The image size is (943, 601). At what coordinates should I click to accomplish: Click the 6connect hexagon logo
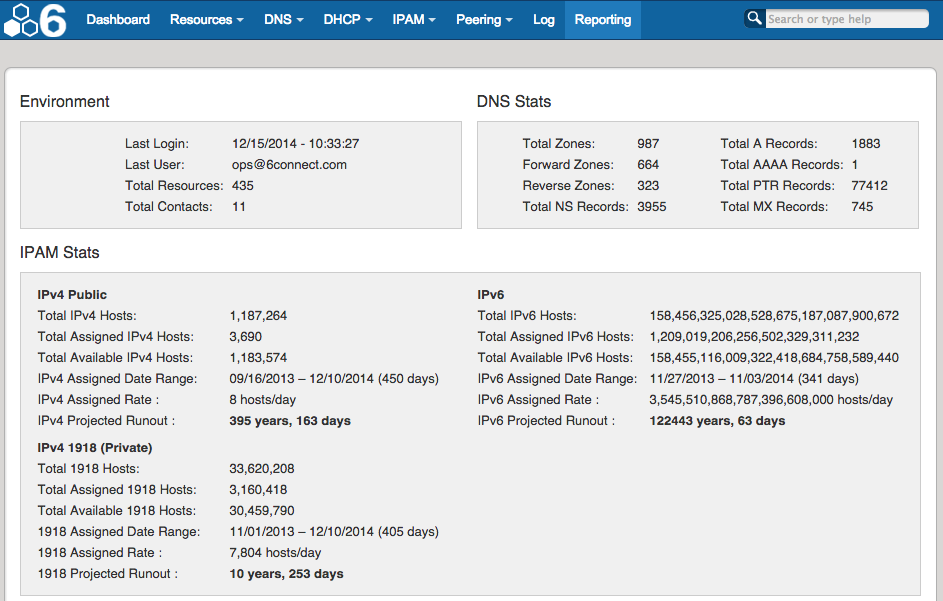(35, 20)
